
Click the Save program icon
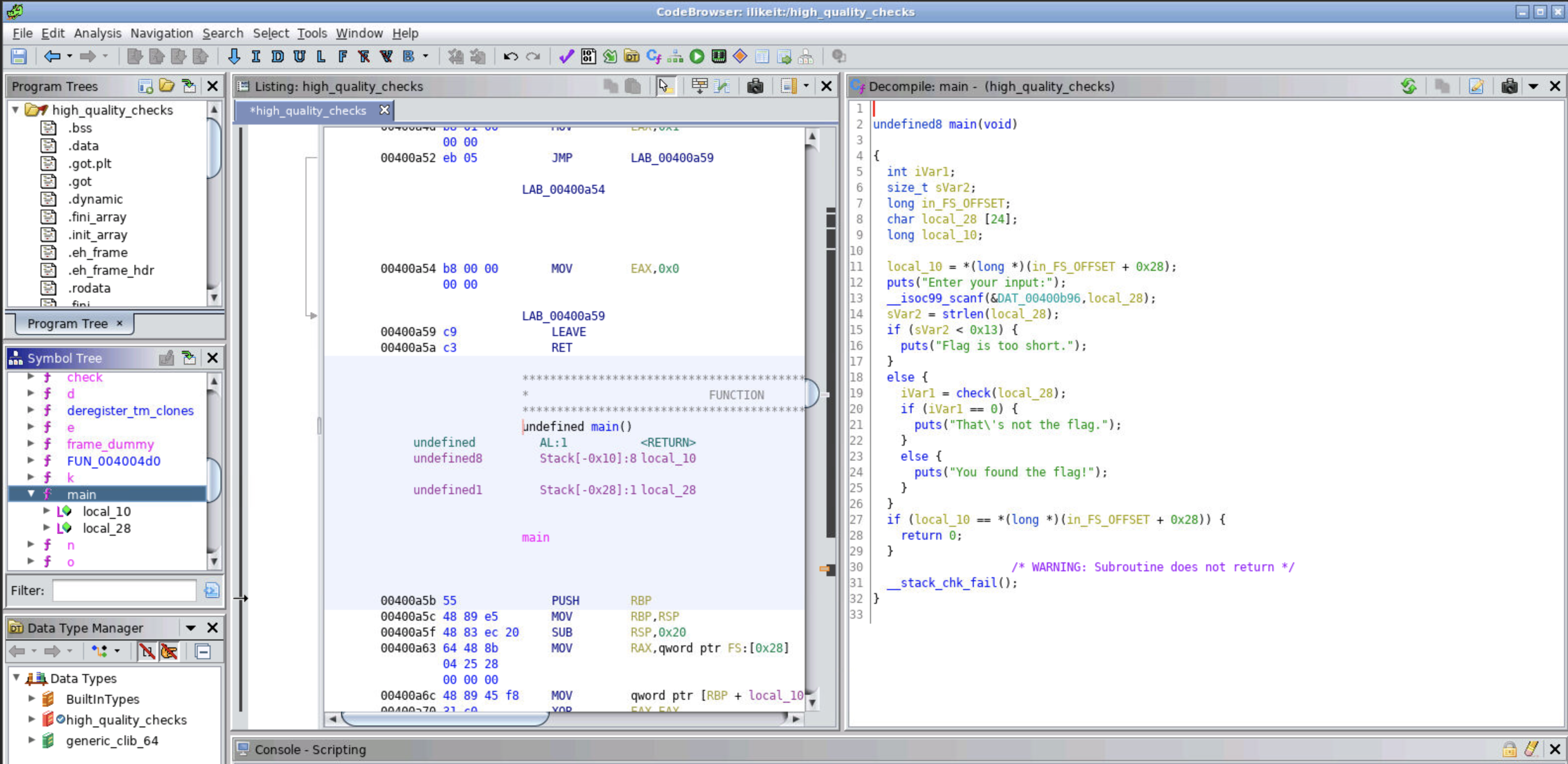click(x=19, y=56)
